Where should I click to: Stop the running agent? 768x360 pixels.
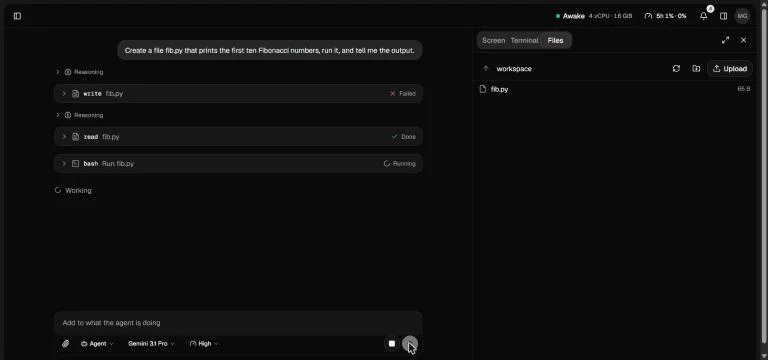[x=392, y=344]
